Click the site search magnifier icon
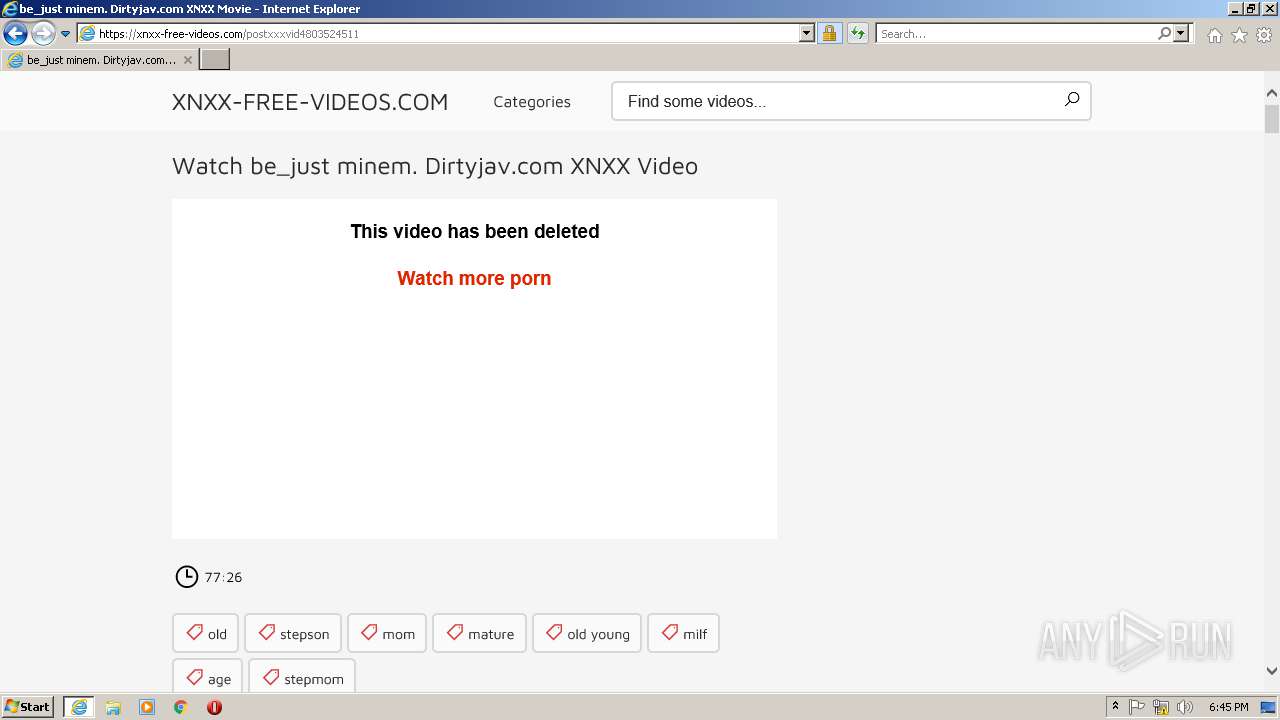The image size is (1280, 720). point(1072,100)
